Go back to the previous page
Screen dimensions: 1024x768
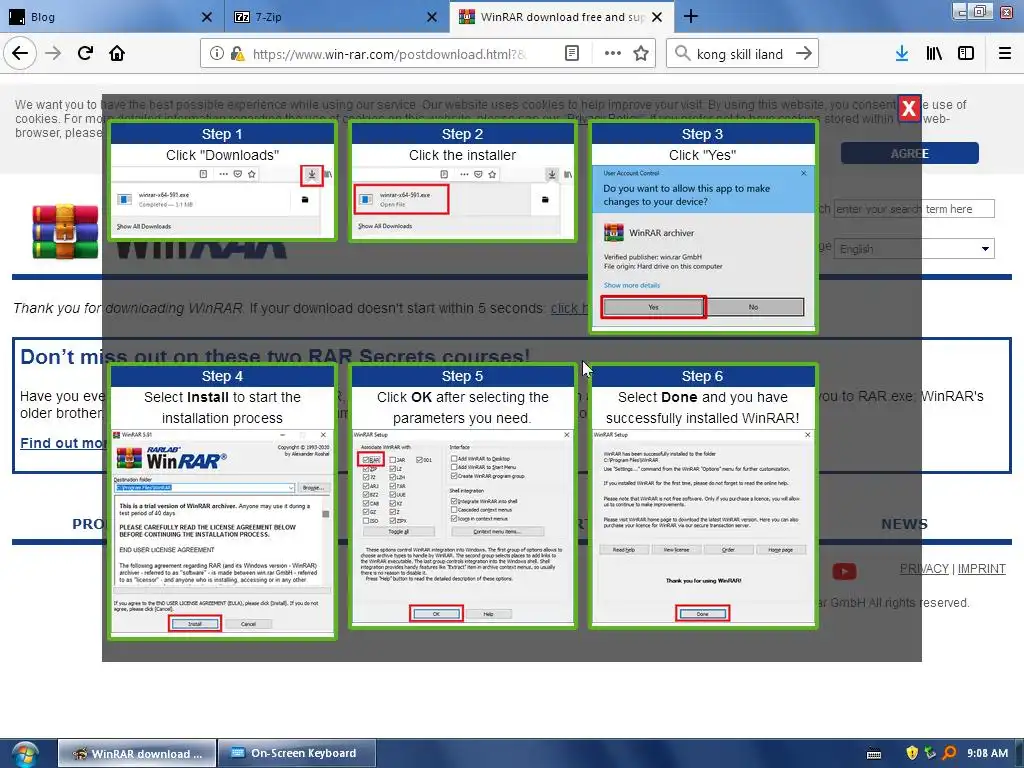coord(20,53)
